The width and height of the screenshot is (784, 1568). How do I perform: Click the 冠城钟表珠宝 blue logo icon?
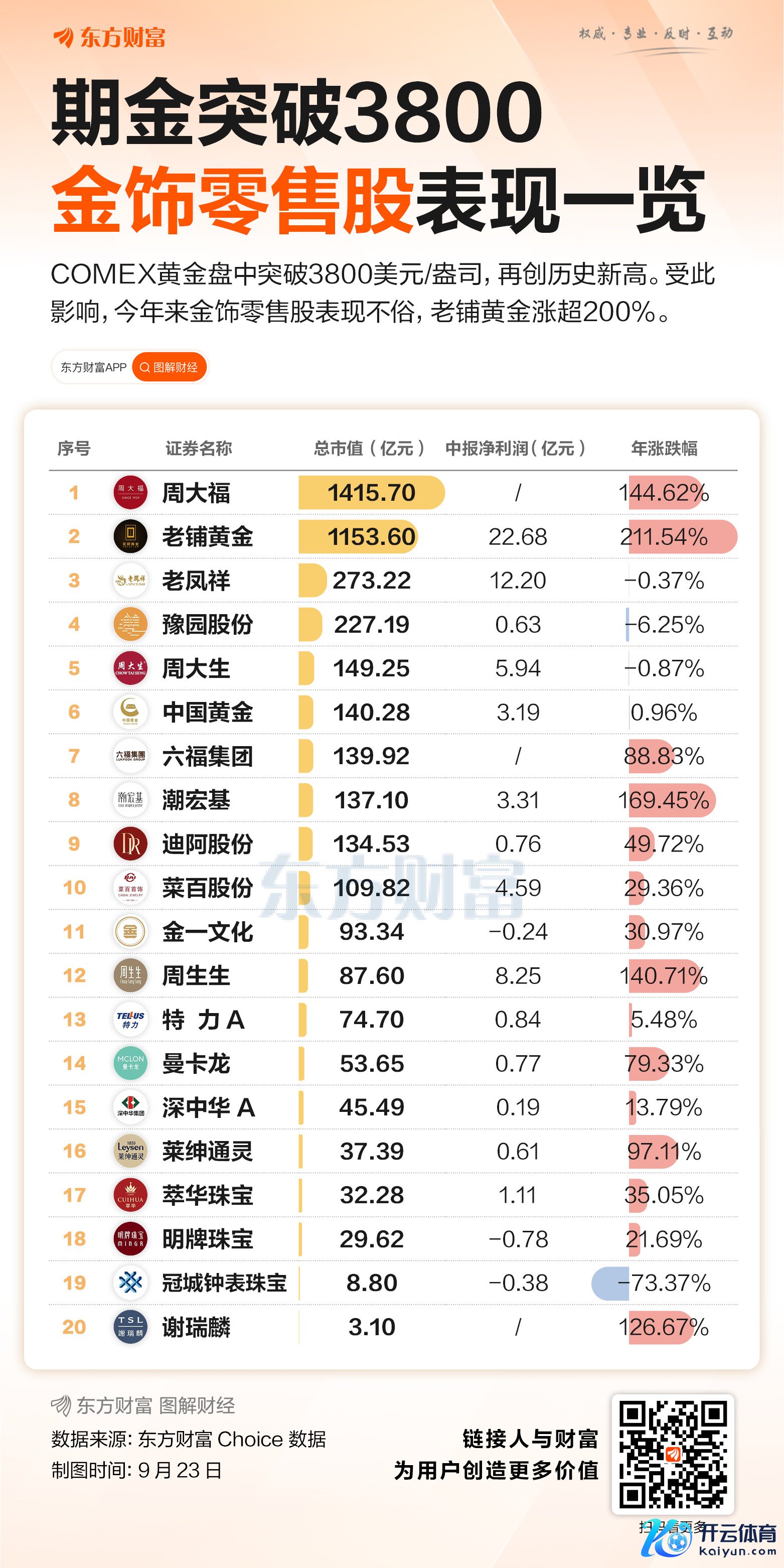130,1282
